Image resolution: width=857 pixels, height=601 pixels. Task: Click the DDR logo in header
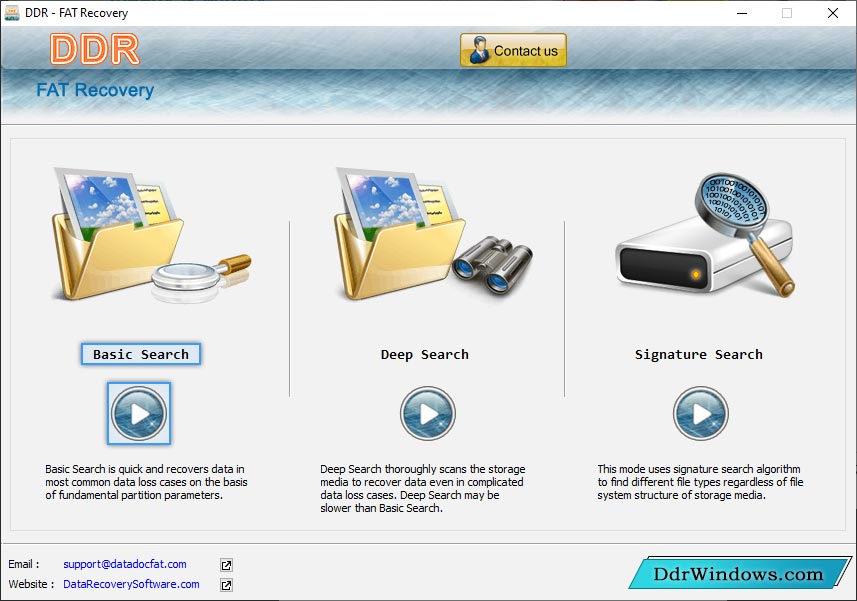(x=95, y=50)
